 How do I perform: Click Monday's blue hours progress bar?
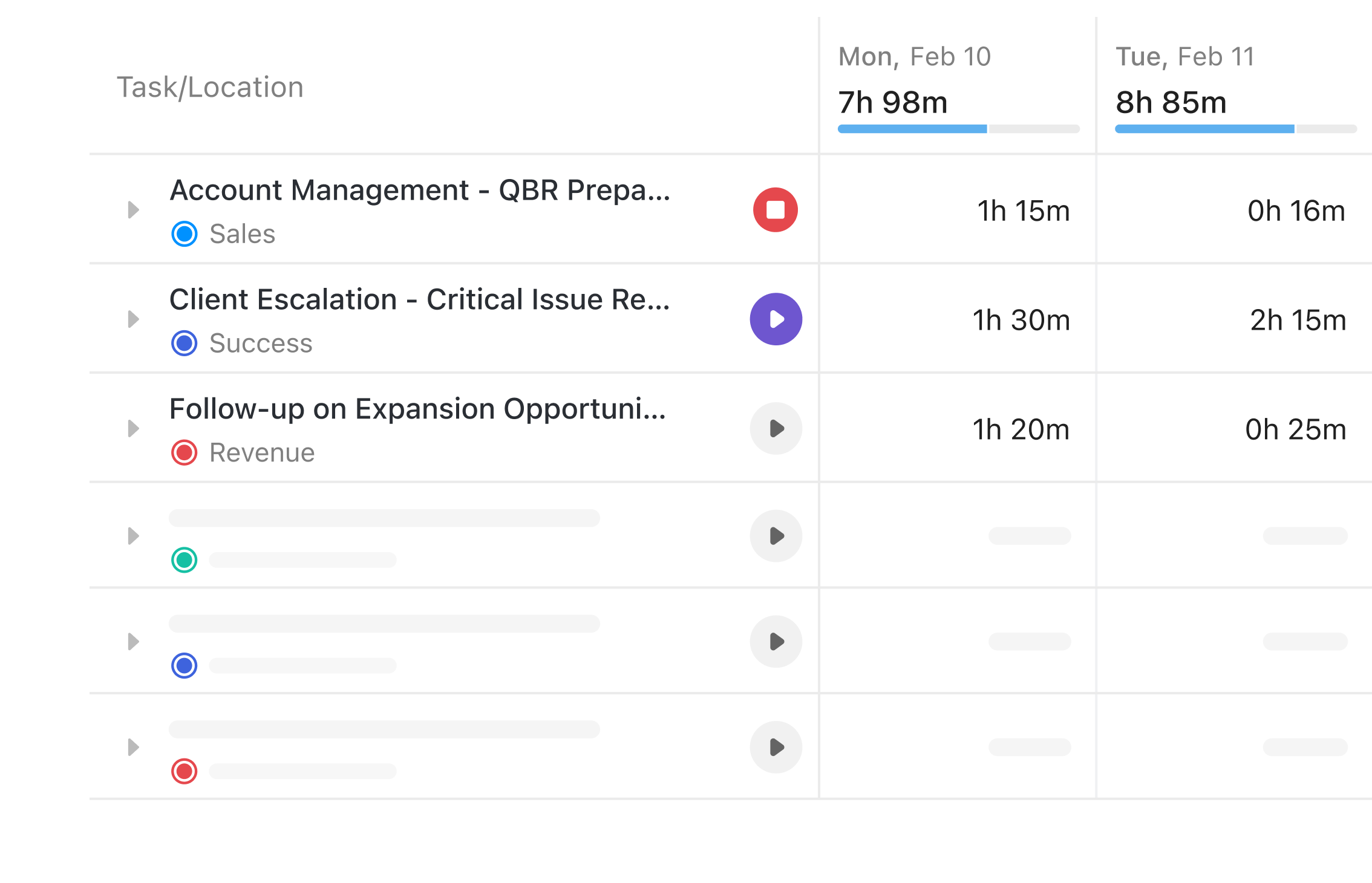pyautogui.click(x=912, y=129)
